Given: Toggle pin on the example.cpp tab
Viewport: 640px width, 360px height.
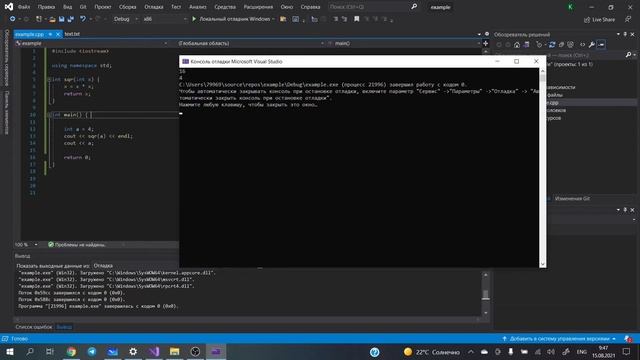Looking at the screenshot, I should pyautogui.click(x=50, y=34).
